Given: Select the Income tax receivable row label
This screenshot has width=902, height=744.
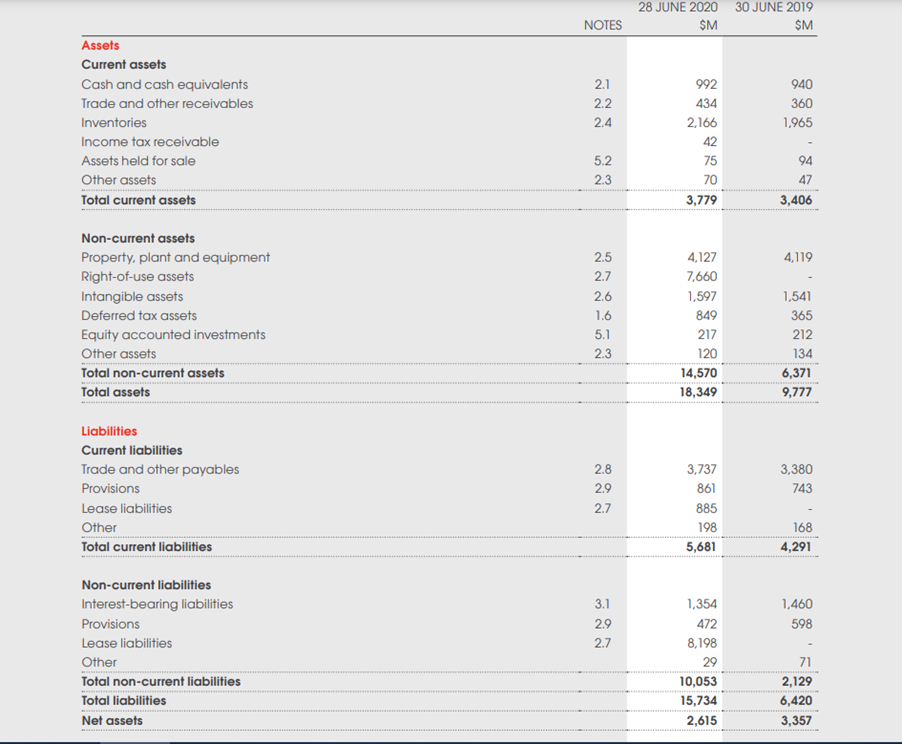Looking at the screenshot, I should pyautogui.click(x=150, y=141).
